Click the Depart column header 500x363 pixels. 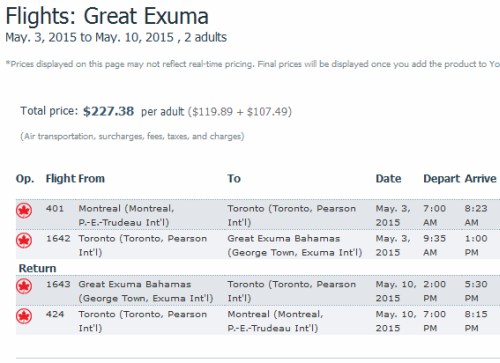pyautogui.click(x=442, y=179)
